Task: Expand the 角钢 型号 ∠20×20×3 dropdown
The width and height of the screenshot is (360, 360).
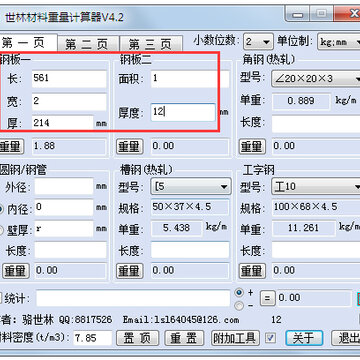Action: 316,79
